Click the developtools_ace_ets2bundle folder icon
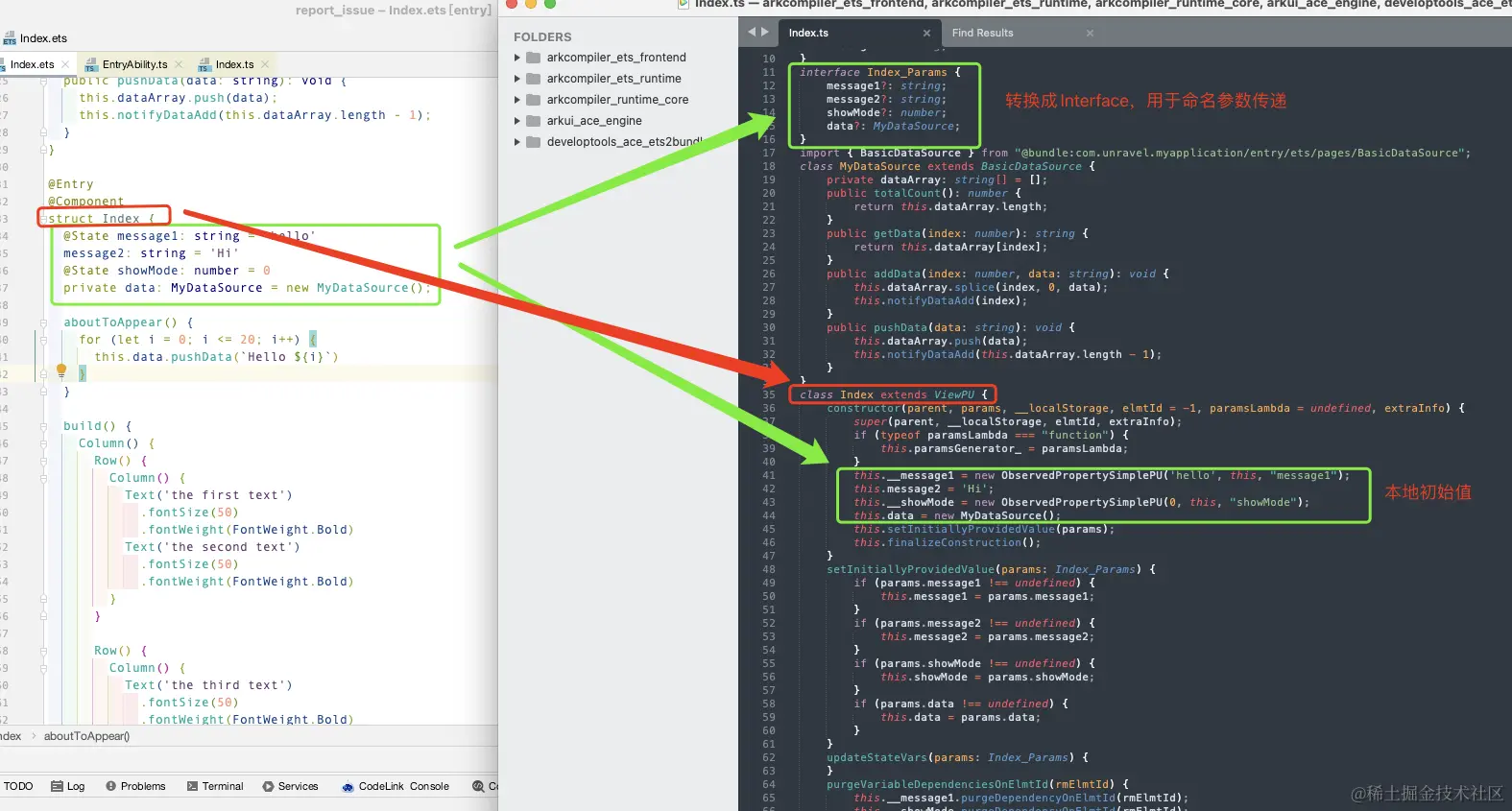The width and height of the screenshot is (1512, 811). 534,142
